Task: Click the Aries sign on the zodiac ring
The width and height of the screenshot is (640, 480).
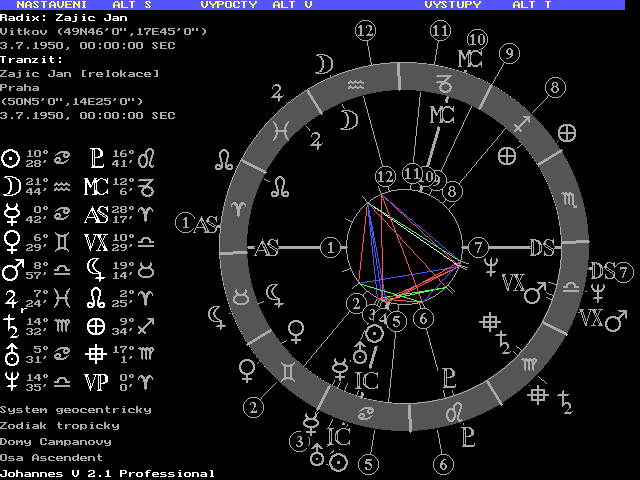Action: [x=238, y=206]
